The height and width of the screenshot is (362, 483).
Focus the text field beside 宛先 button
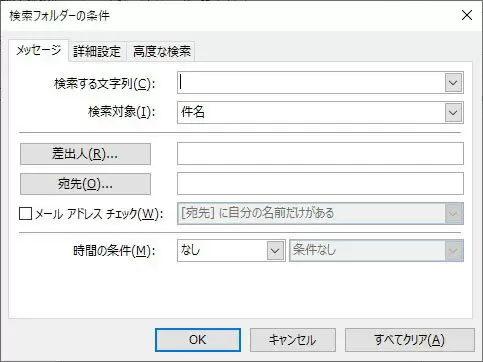point(320,183)
